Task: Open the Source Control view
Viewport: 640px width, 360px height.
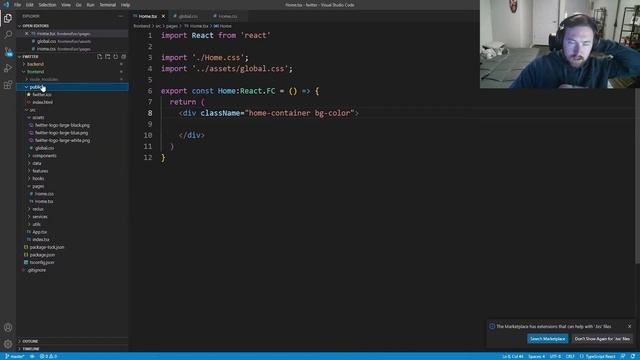Action: [x=8, y=51]
